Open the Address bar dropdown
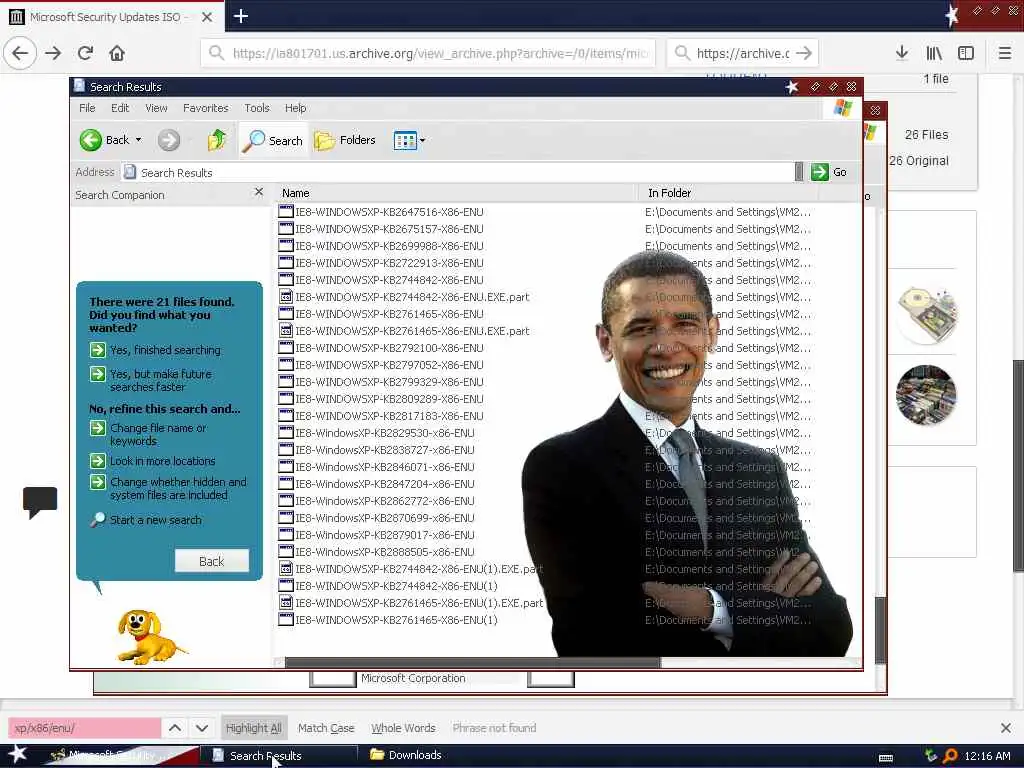1024x768 pixels. pyautogui.click(x=799, y=172)
